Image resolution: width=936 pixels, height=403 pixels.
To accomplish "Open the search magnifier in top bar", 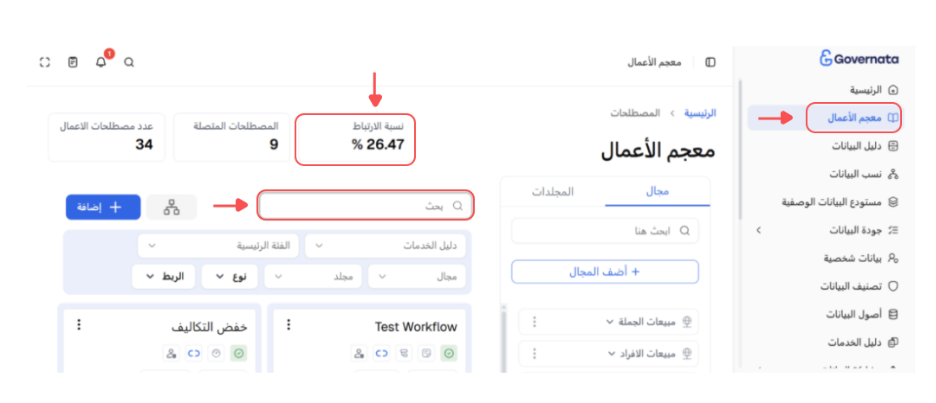I will pos(129,62).
